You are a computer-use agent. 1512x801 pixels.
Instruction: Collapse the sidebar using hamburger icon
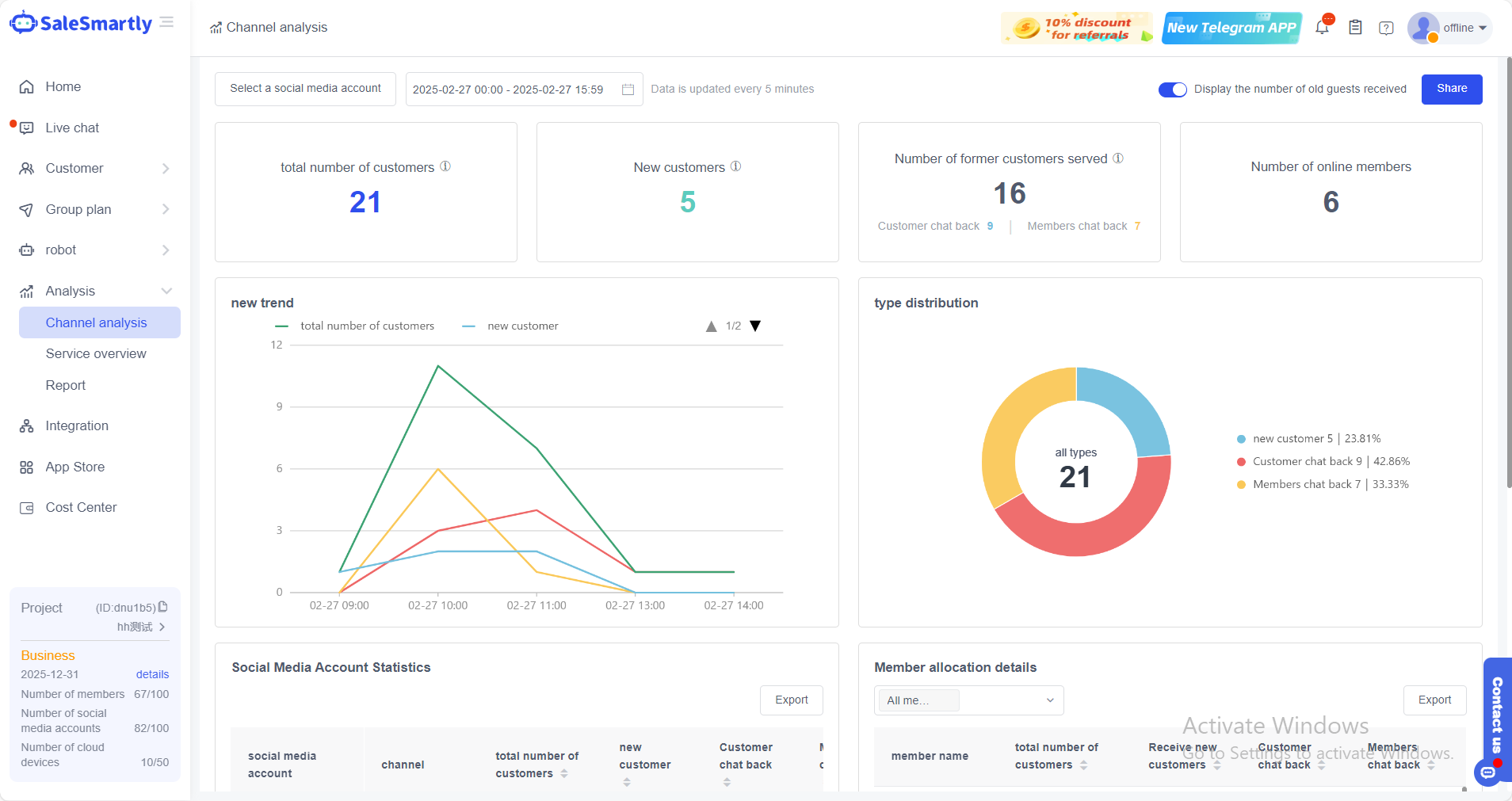pos(166,22)
